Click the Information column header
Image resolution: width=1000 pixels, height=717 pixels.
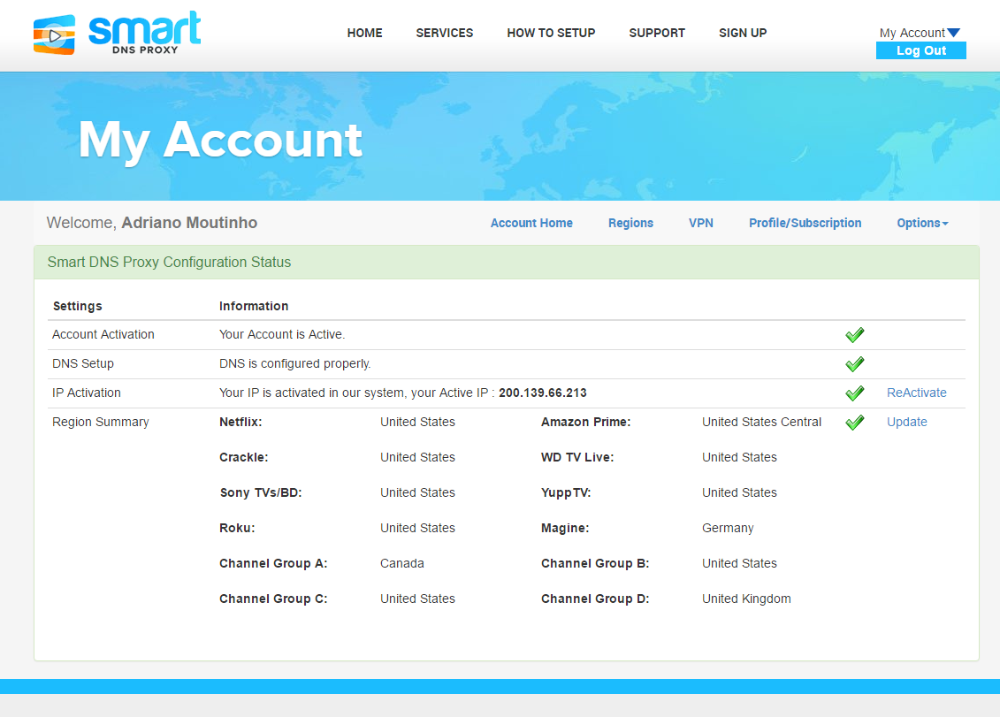tap(254, 306)
